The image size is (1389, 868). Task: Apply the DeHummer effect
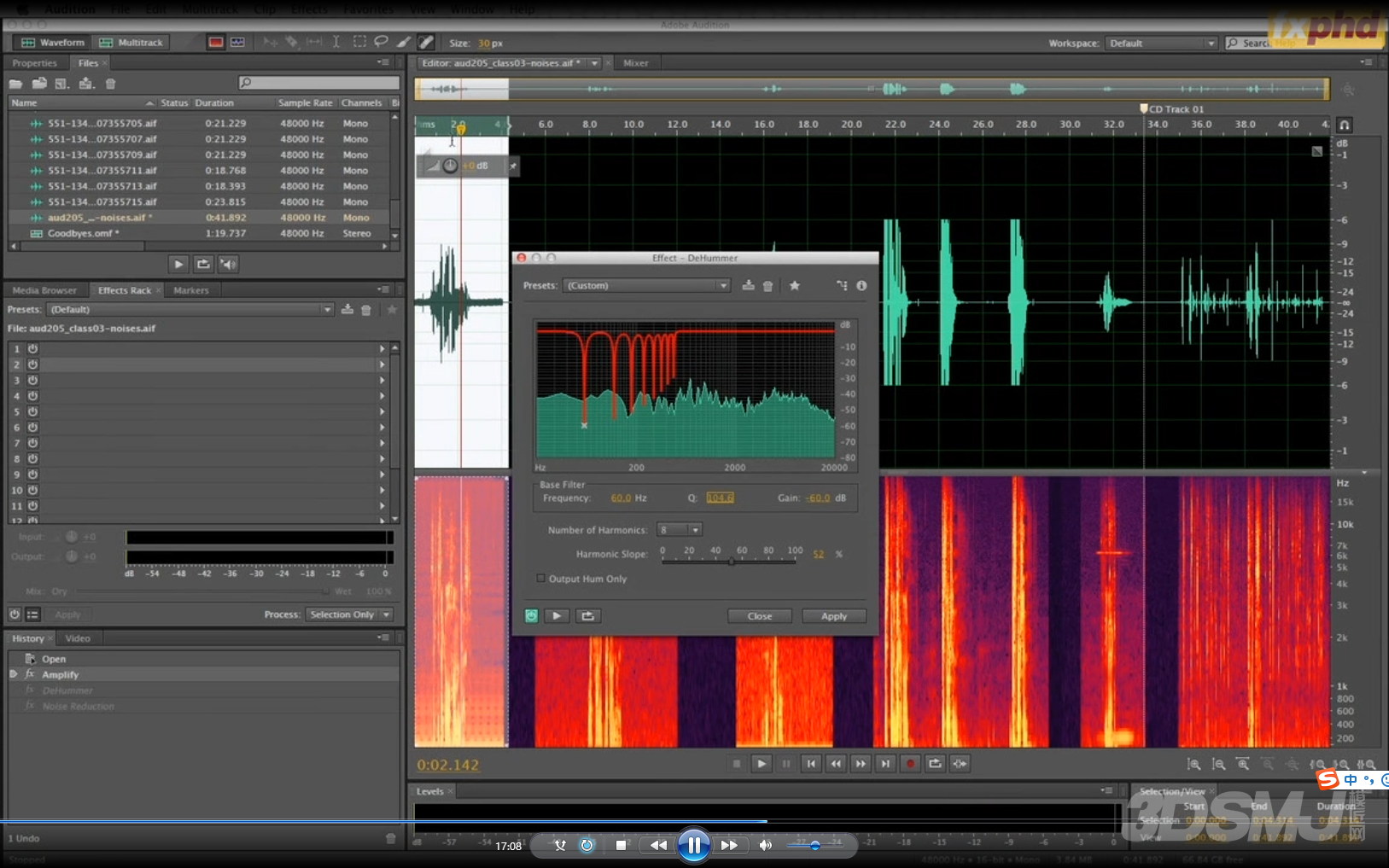(x=834, y=616)
